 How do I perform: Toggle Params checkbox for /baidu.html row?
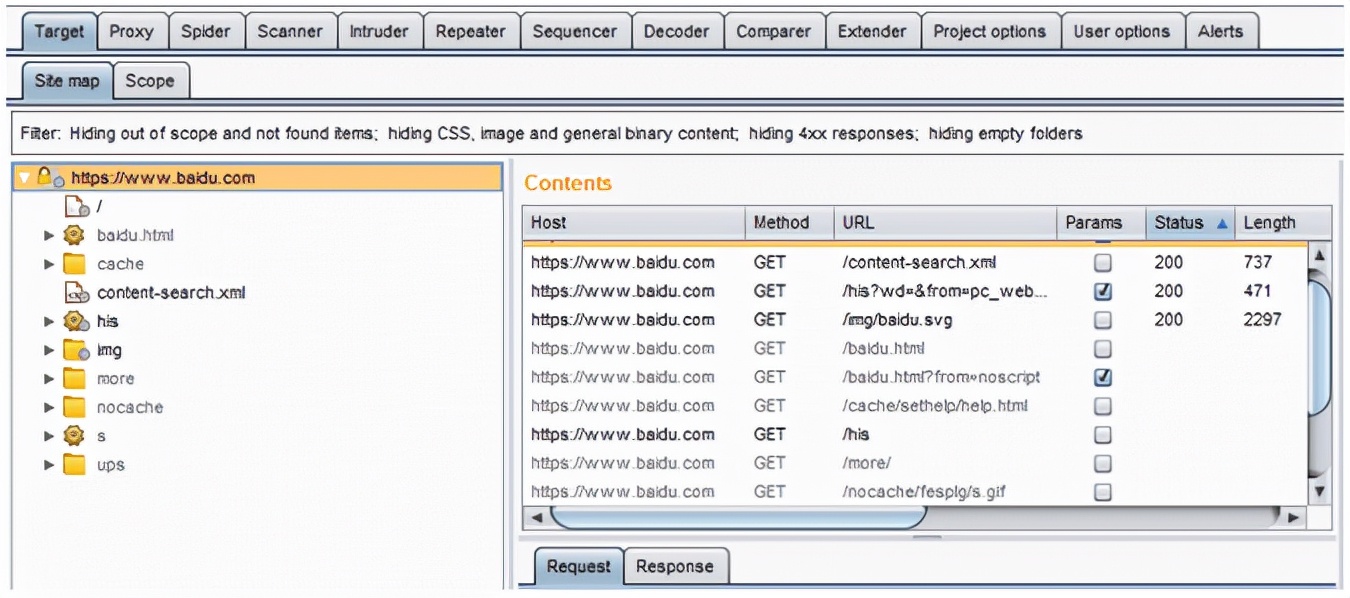[1102, 349]
